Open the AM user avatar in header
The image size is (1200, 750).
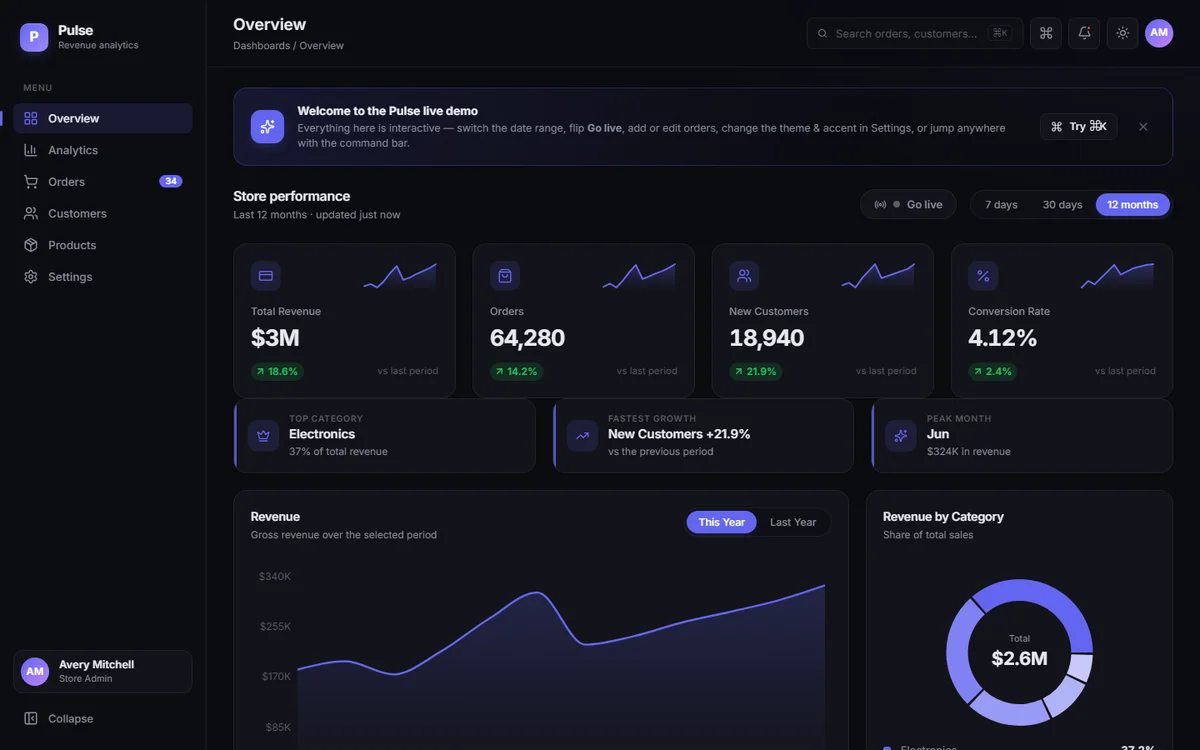point(1159,33)
